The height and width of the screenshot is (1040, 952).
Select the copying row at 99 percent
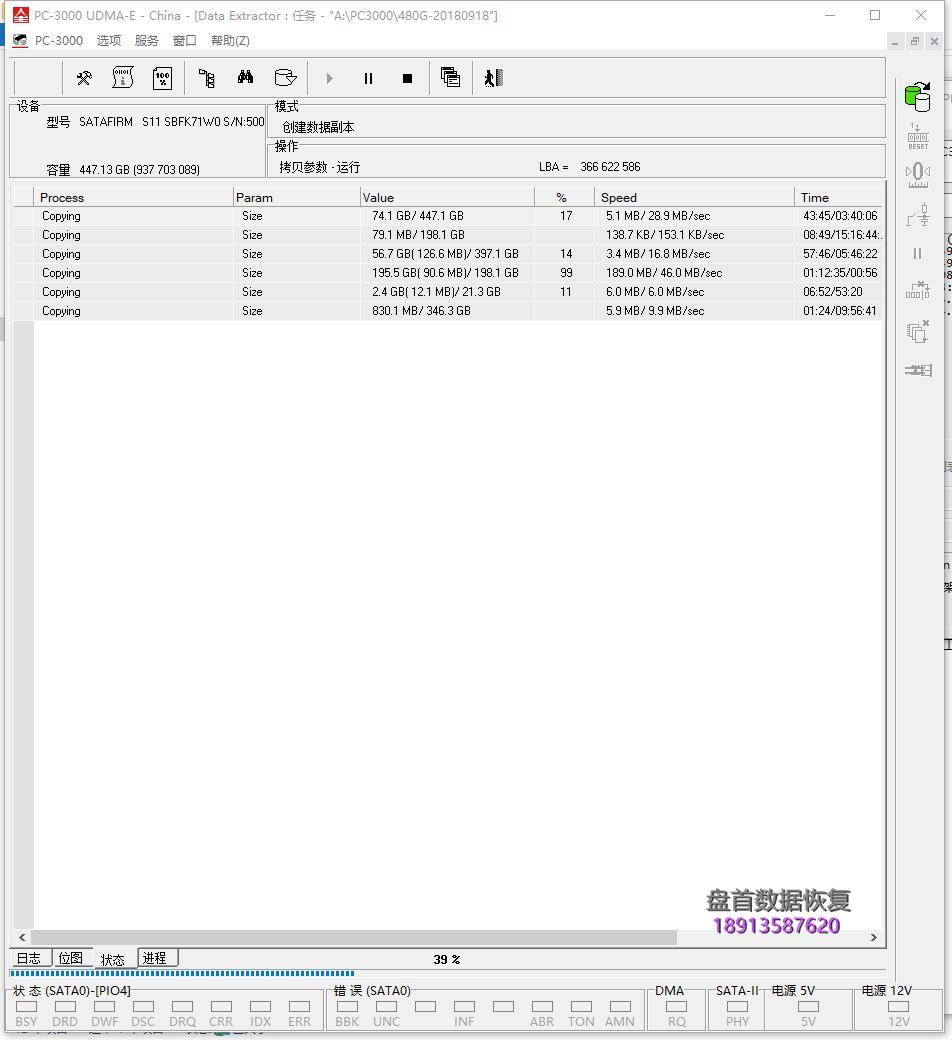point(445,273)
